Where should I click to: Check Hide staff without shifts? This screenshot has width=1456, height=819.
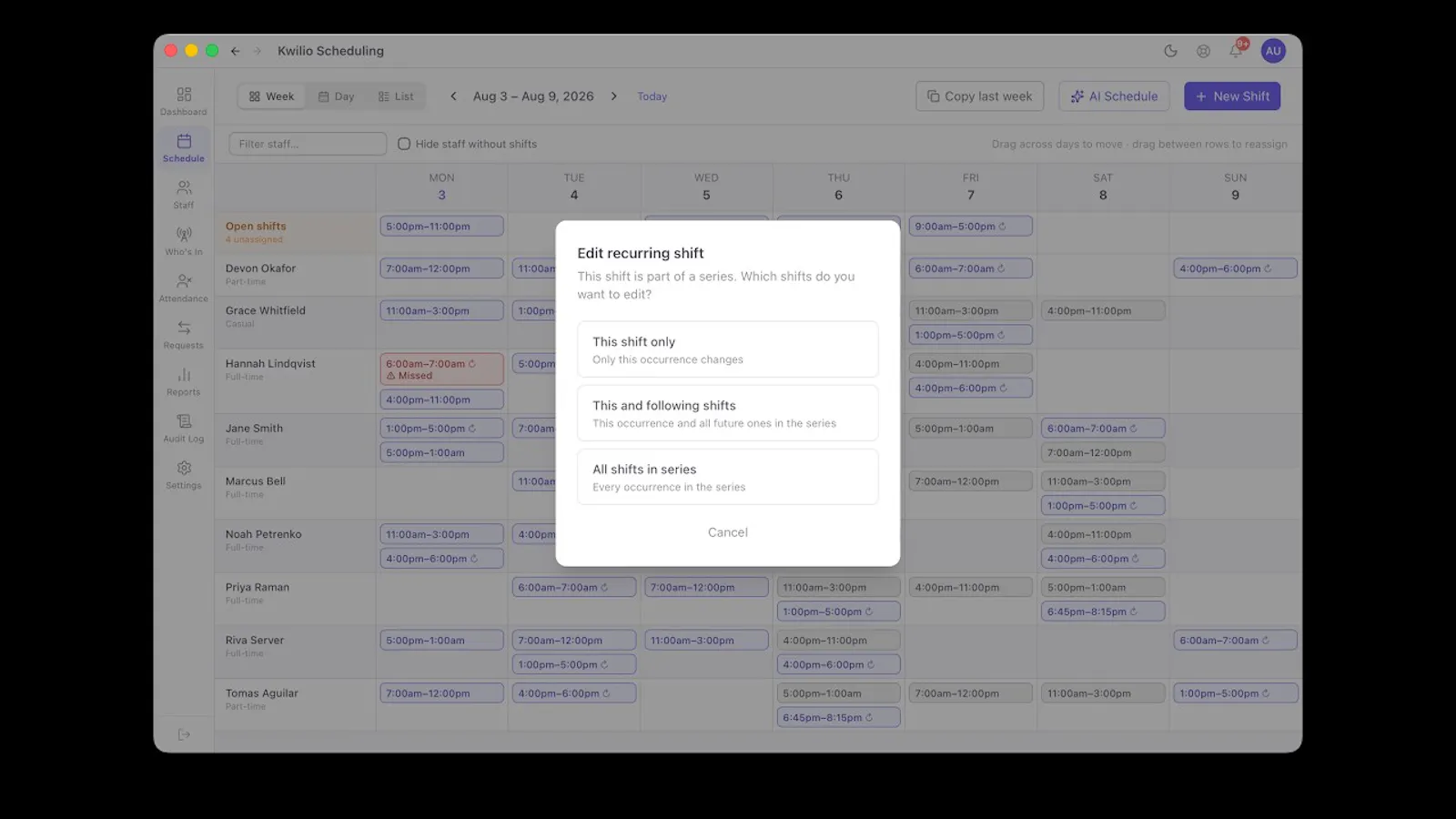click(404, 144)
